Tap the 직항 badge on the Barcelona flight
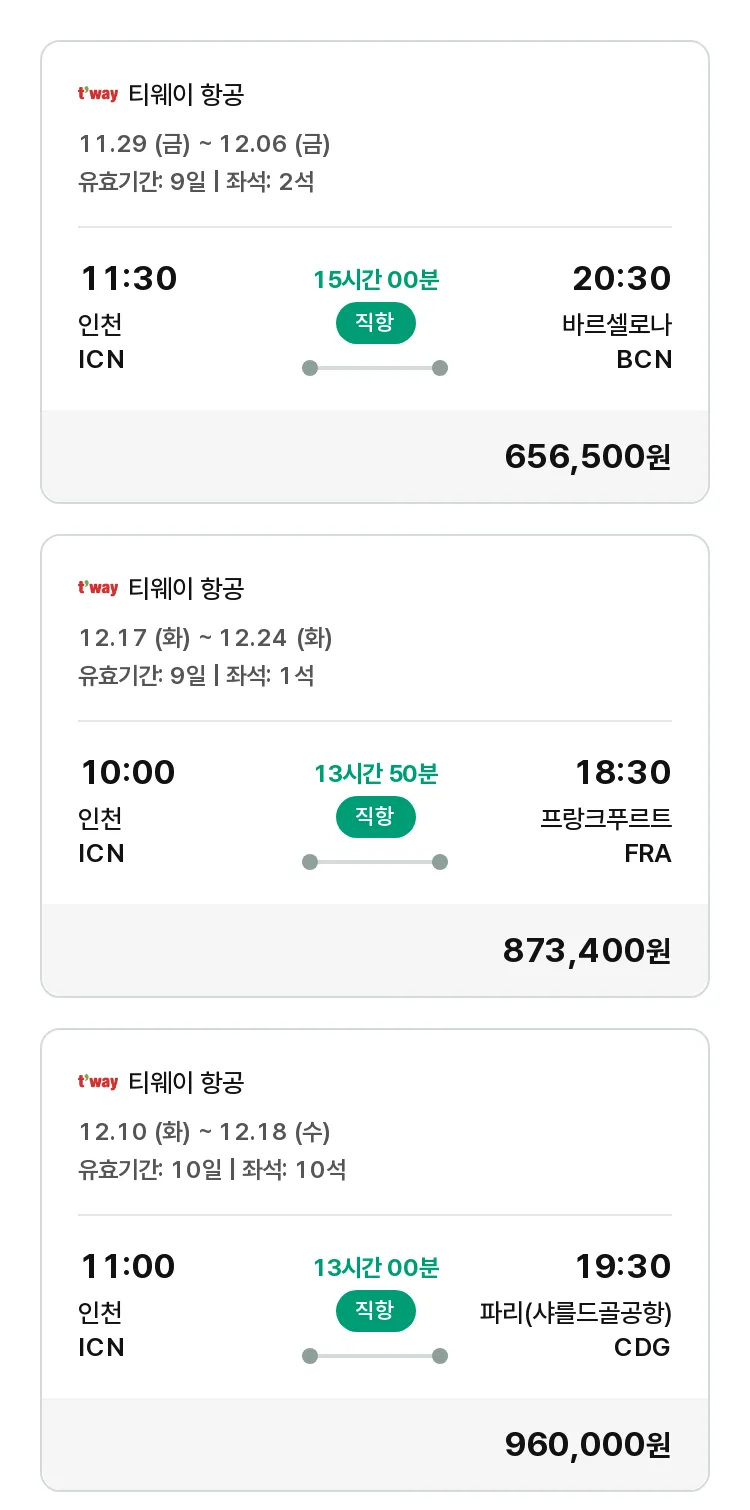 [x=375, y=323]
